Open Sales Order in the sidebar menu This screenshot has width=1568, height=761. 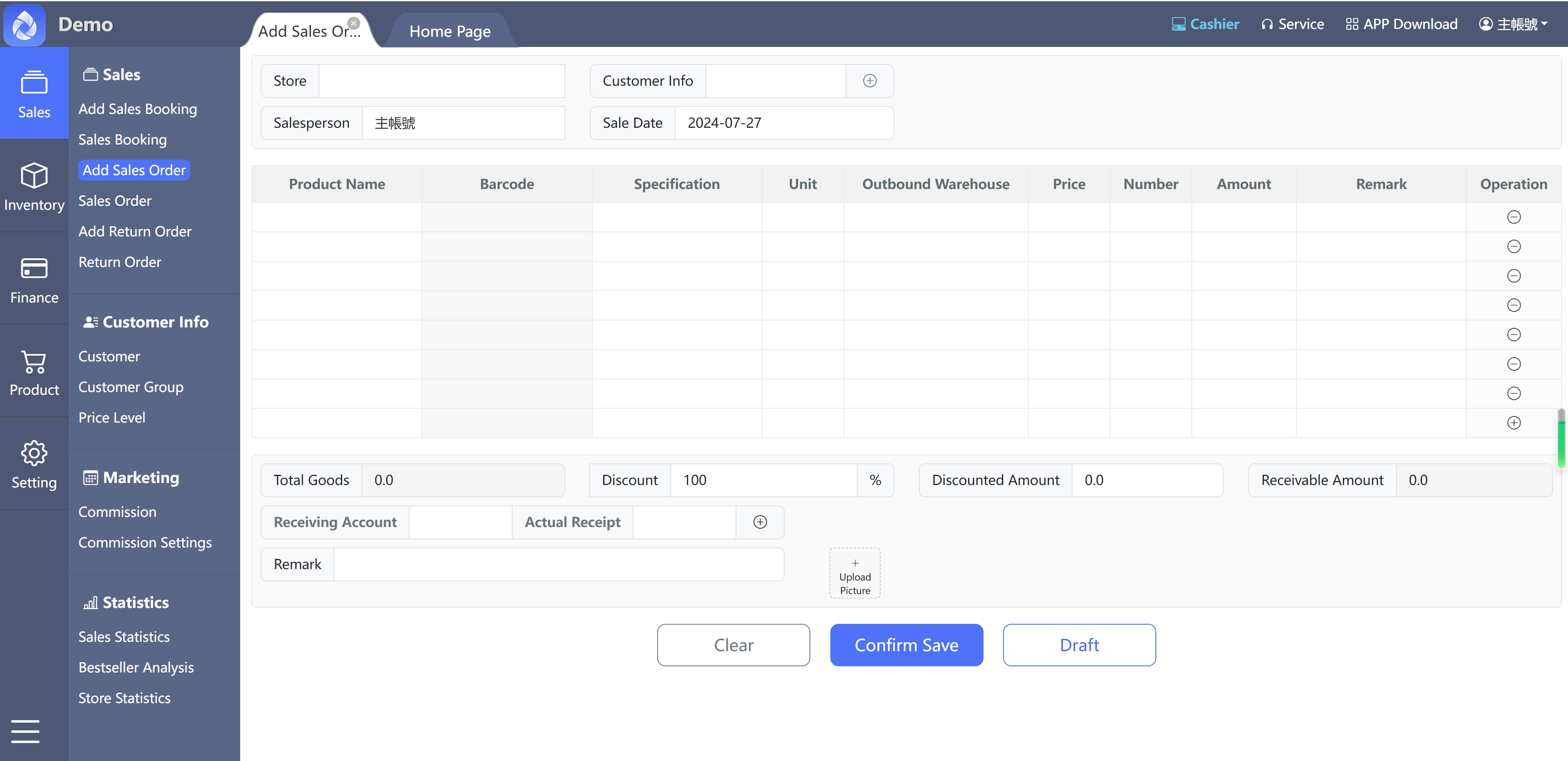coord(115,201)
